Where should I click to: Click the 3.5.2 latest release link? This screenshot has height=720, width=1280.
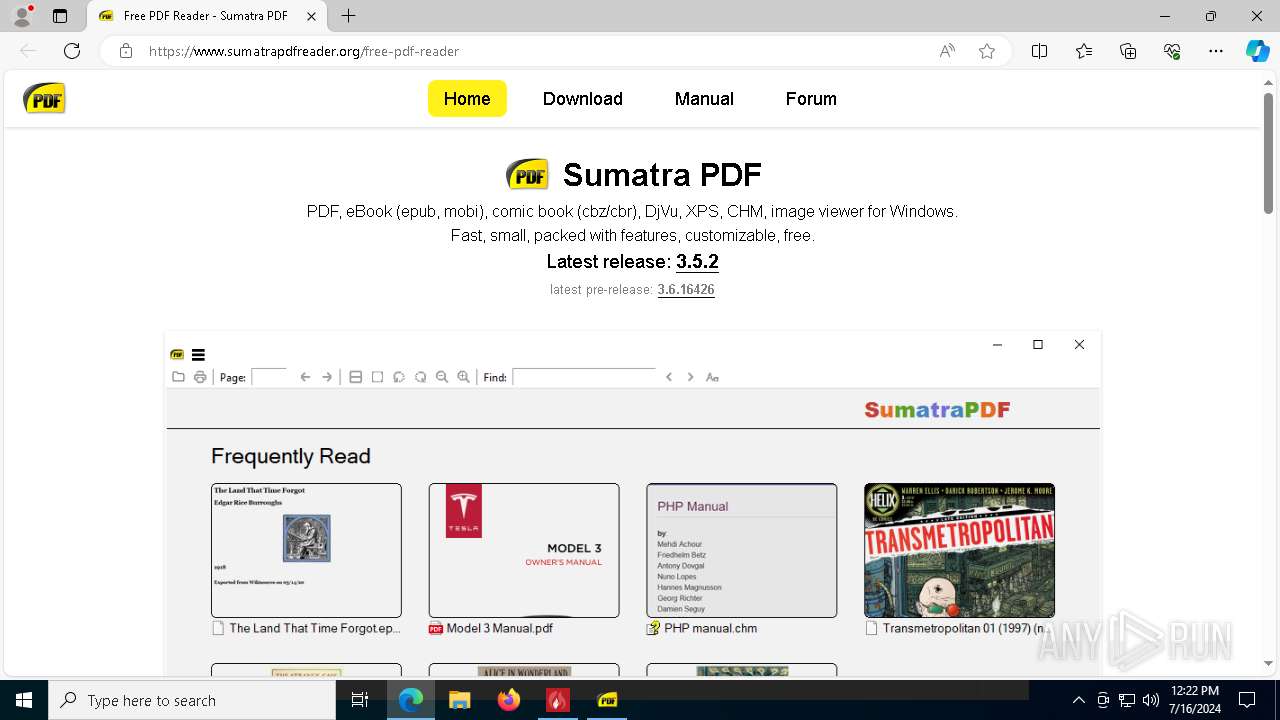point(697,262)
